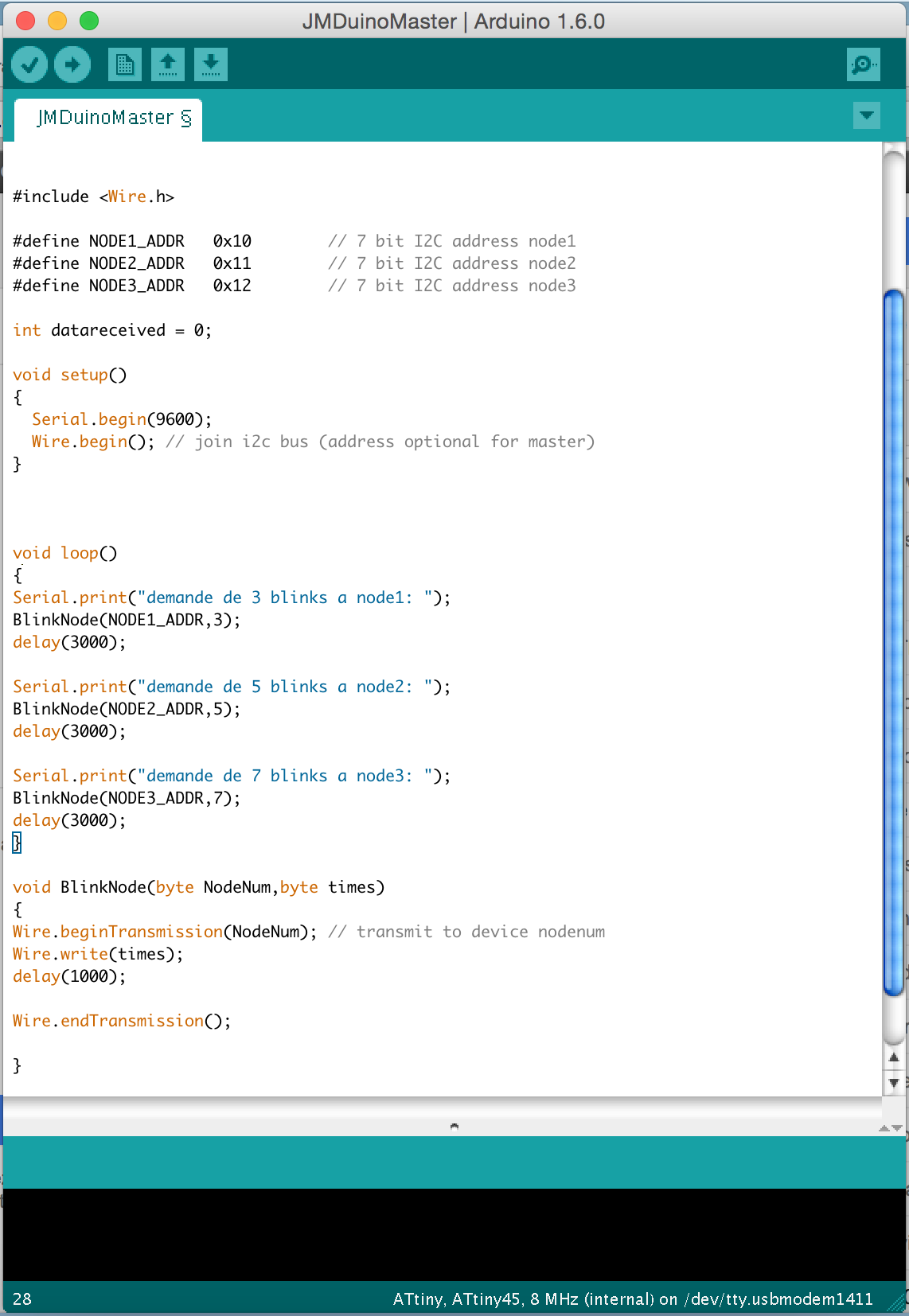The image size is (909, 1316).
Task: Create a new sketch with New icon
Action: (x=125, y=64)
